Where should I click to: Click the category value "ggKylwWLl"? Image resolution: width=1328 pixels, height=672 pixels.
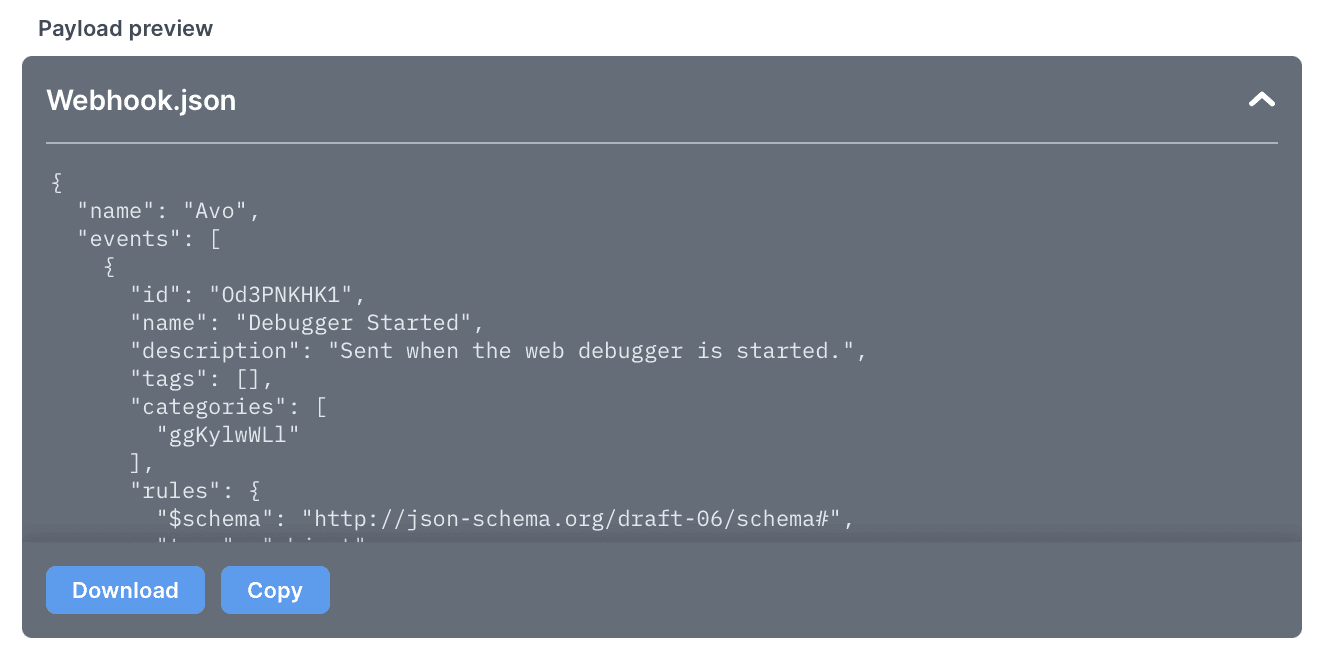click(x=228, y=435)
